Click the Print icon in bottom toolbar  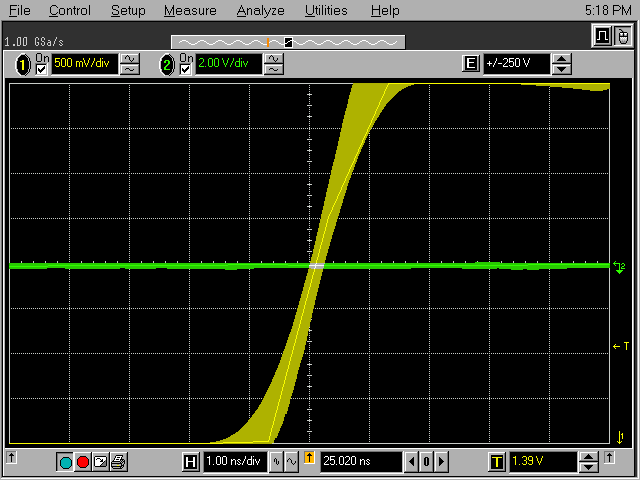click(118, 462)
